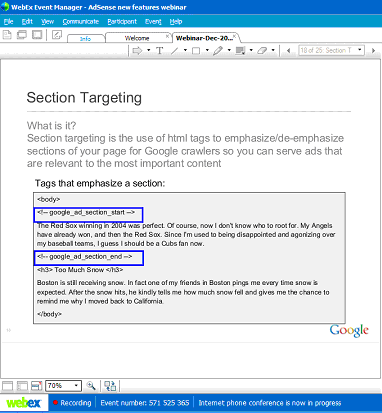Switch to the Info tab
382x413 pixels.
(x=86, y=39)
